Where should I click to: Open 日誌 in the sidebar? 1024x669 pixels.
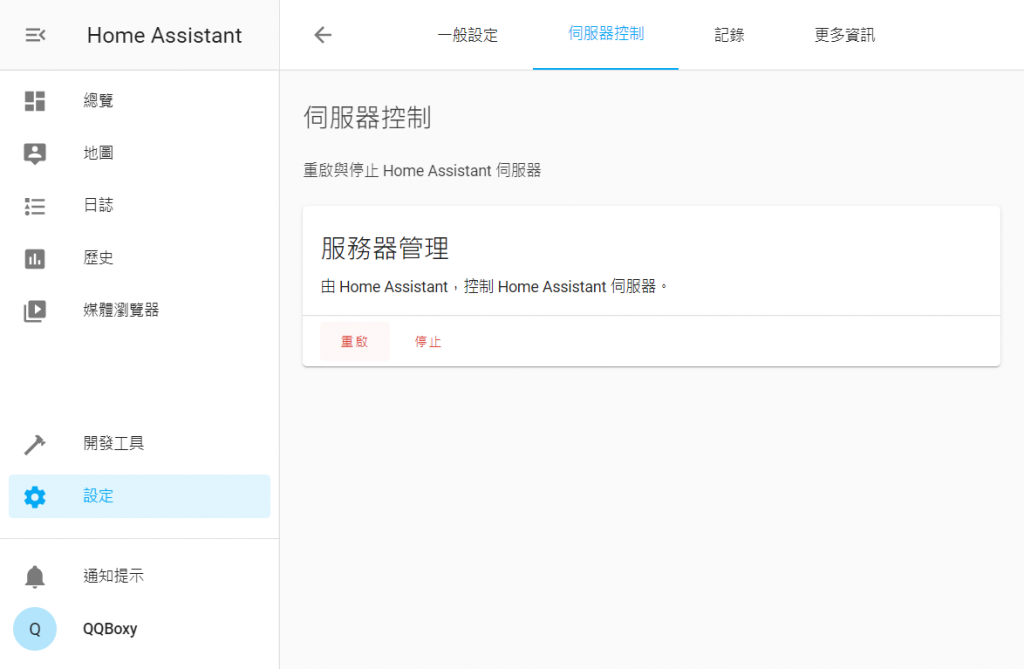click(139, 206)
